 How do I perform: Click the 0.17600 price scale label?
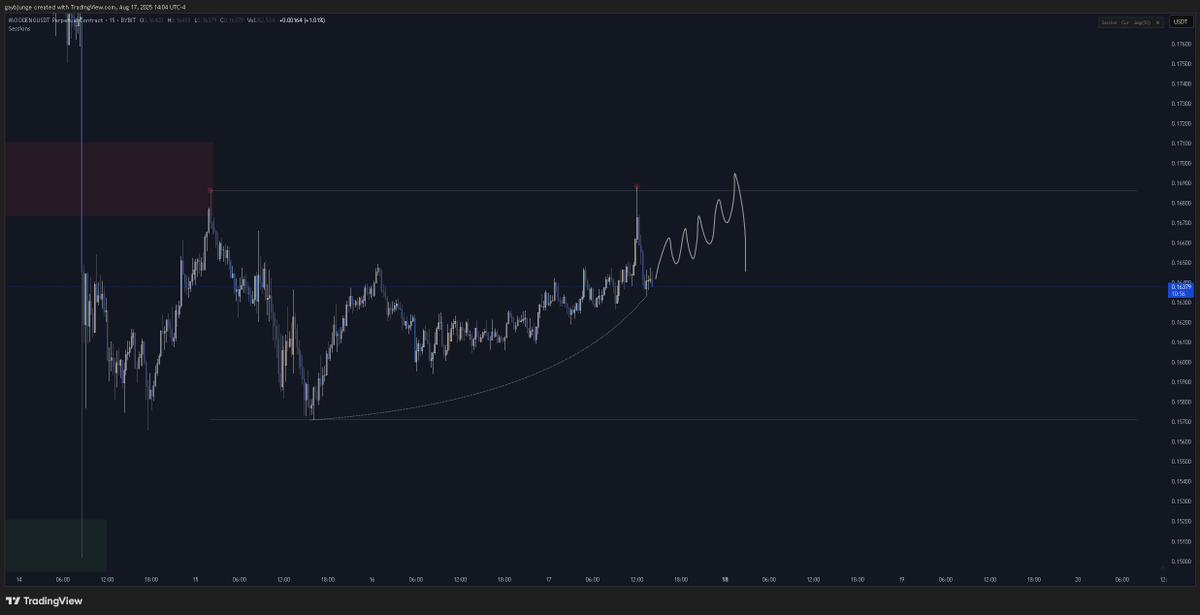click(x=1180, y=44)
